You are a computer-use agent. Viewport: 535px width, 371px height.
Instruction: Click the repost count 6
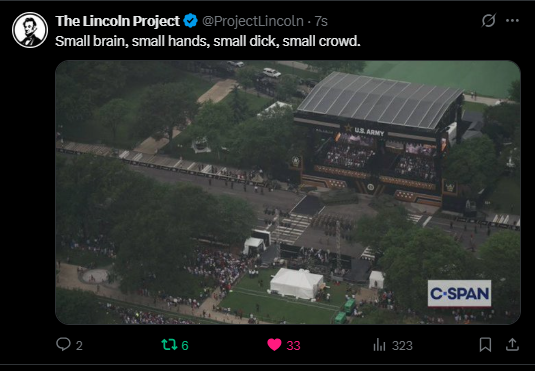pos(185,346)
